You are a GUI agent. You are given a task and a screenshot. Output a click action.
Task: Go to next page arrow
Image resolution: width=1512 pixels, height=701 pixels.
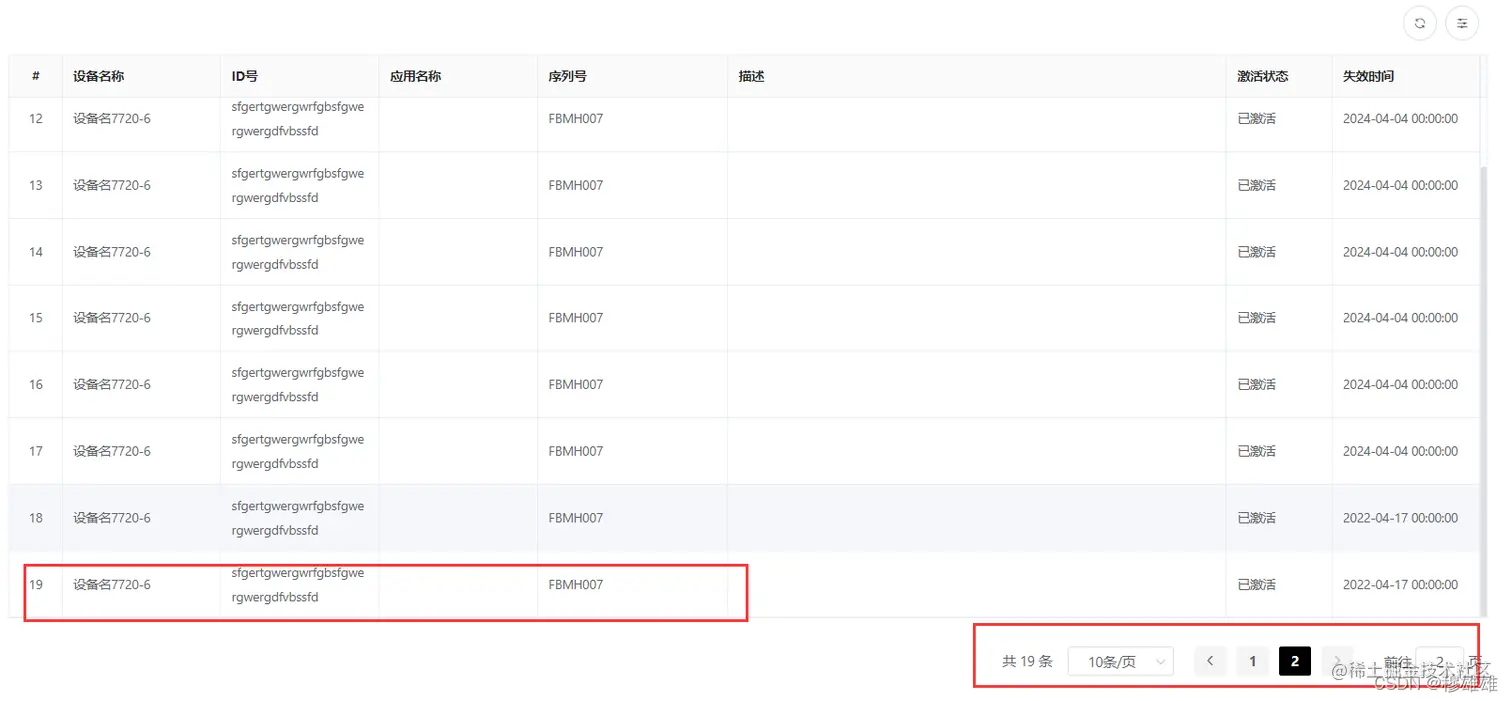point(1337,661)
